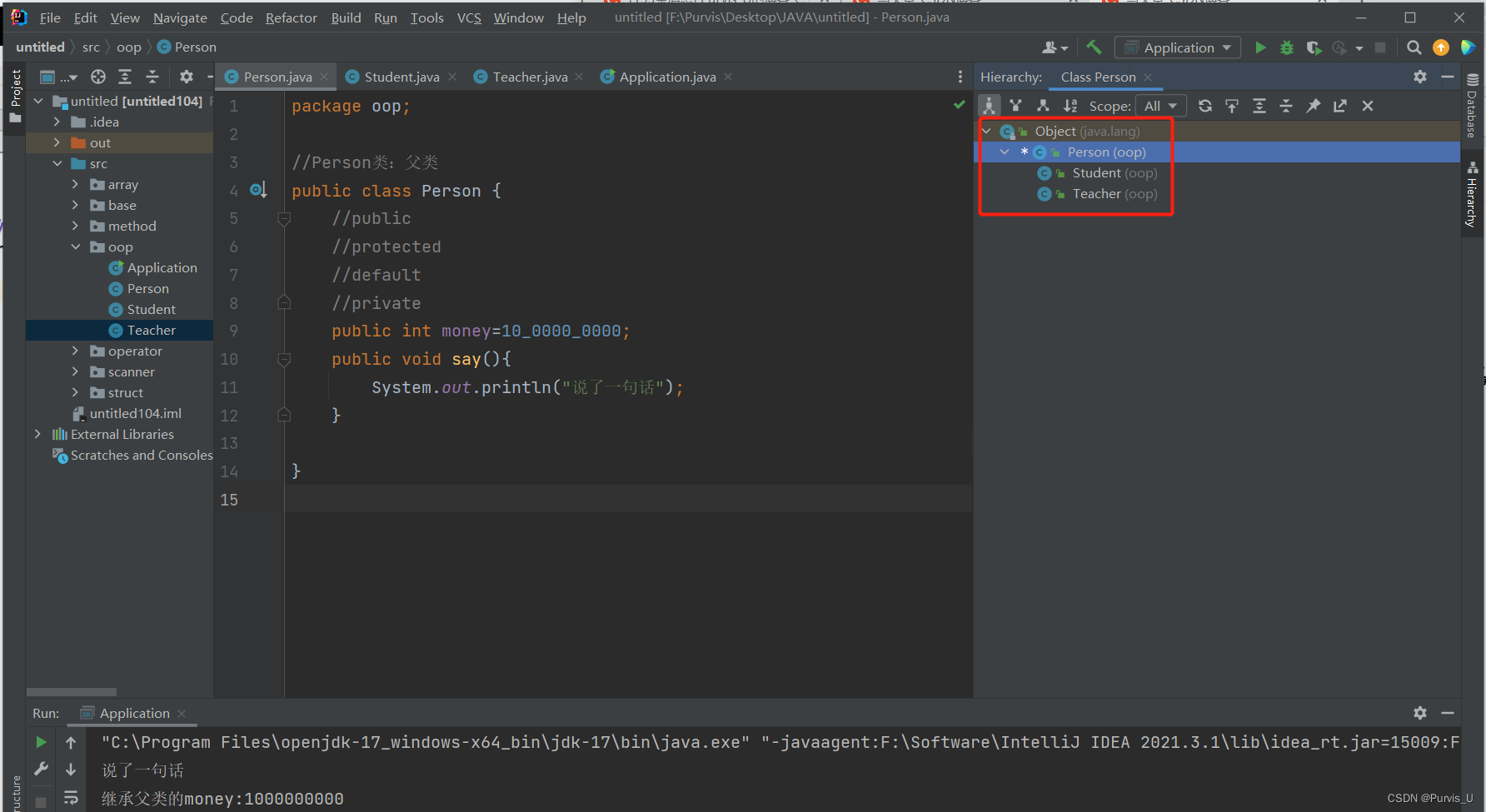Show class hierarchy view
Image resolution: width=1486 pixels, height=812 pixels.
(989, 106)
